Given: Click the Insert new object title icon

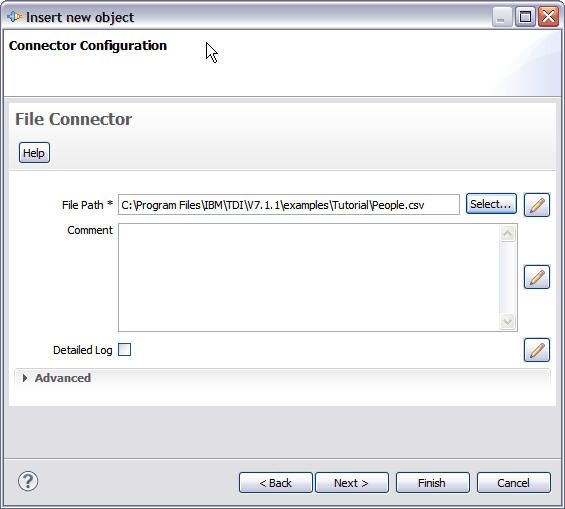Looking at the screenshot, I should coord(14,17).
